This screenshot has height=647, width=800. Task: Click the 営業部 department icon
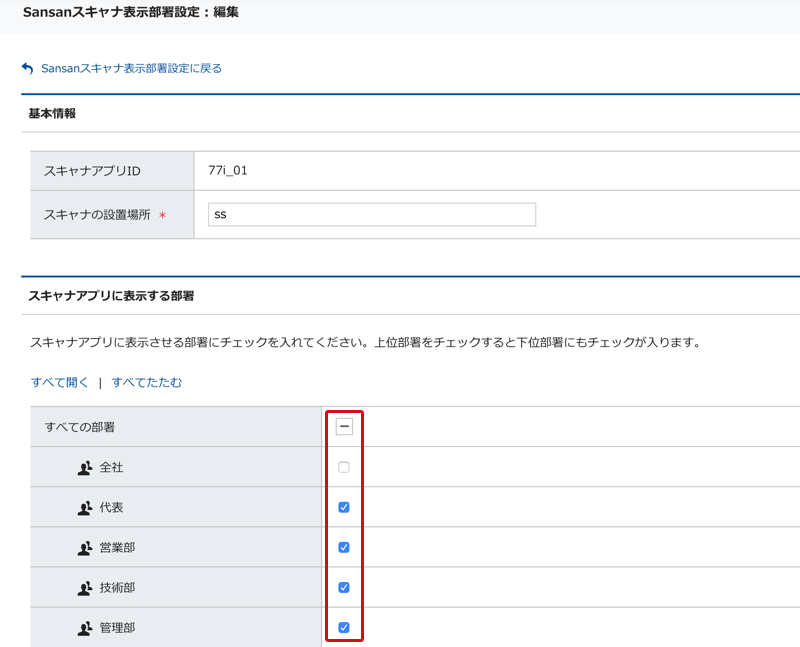coord(85,548)
